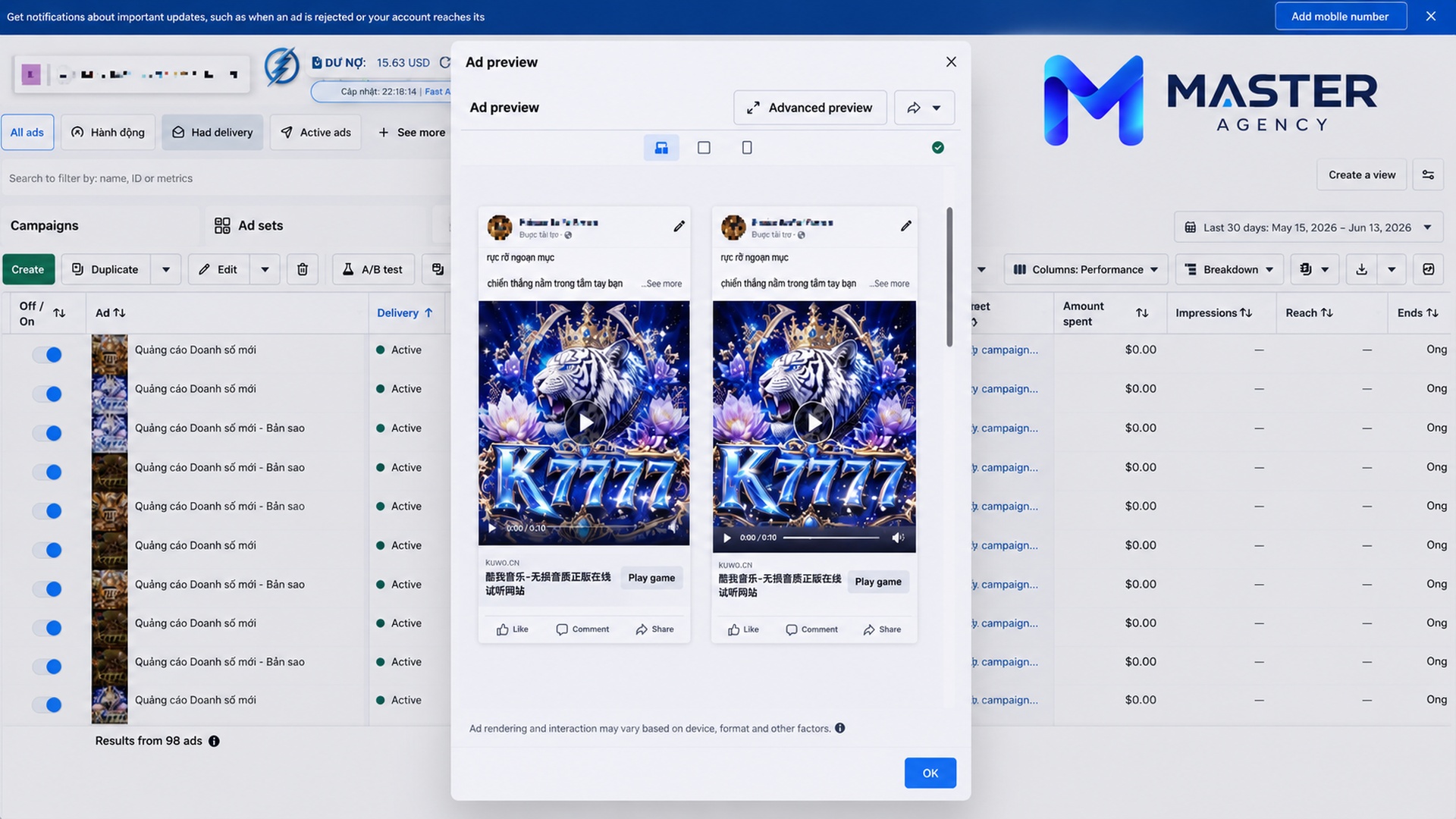Sort by the Delivery column
1456x819 pixels.
(405, 312)
